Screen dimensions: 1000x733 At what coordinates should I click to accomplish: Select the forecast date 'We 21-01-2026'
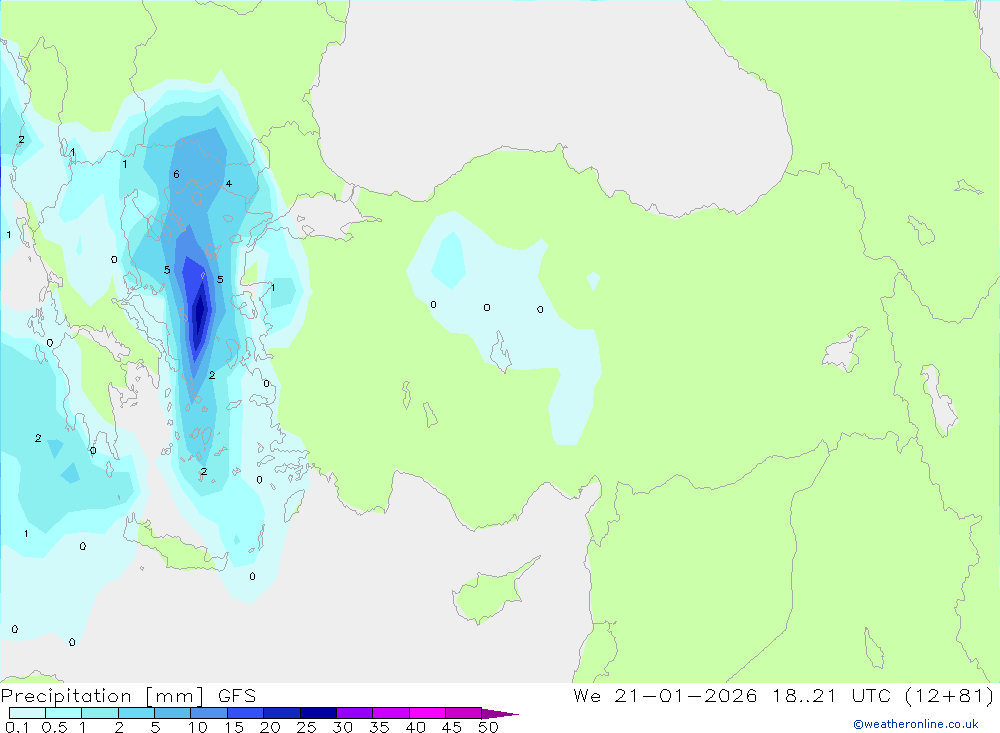point(665,695)
